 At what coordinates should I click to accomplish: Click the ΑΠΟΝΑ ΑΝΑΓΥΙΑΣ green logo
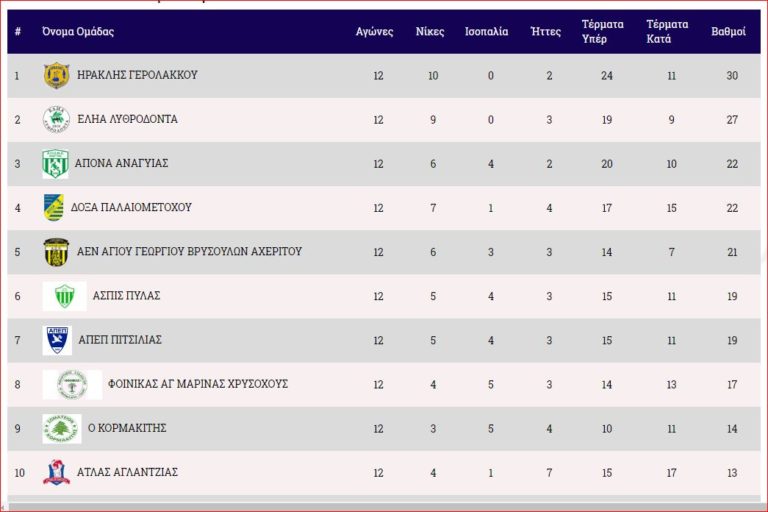tap(55, 163)
